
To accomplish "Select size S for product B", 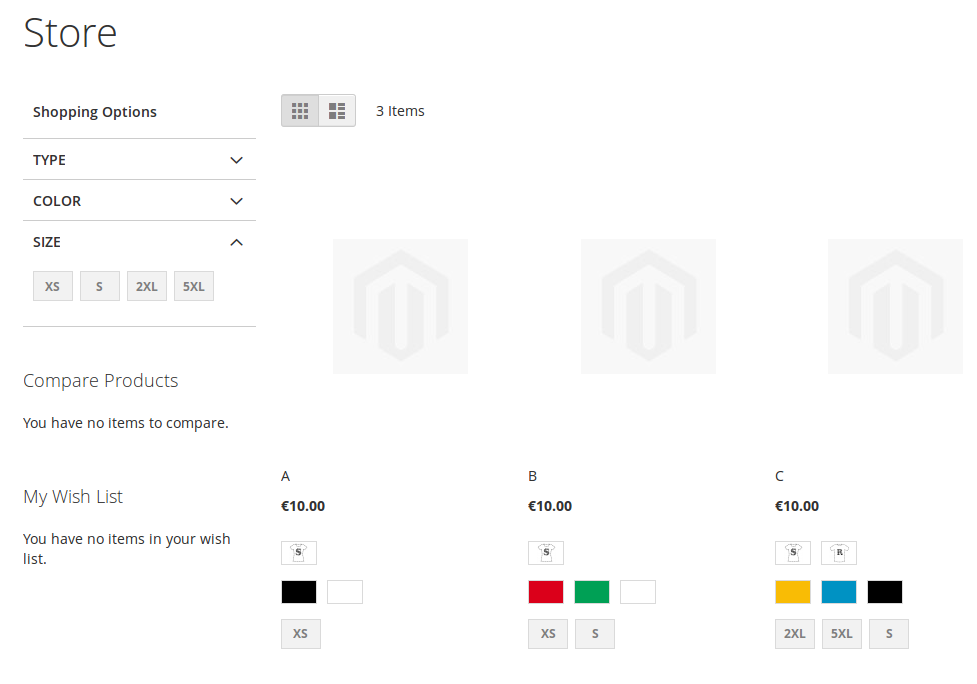I will click(594, 633).
